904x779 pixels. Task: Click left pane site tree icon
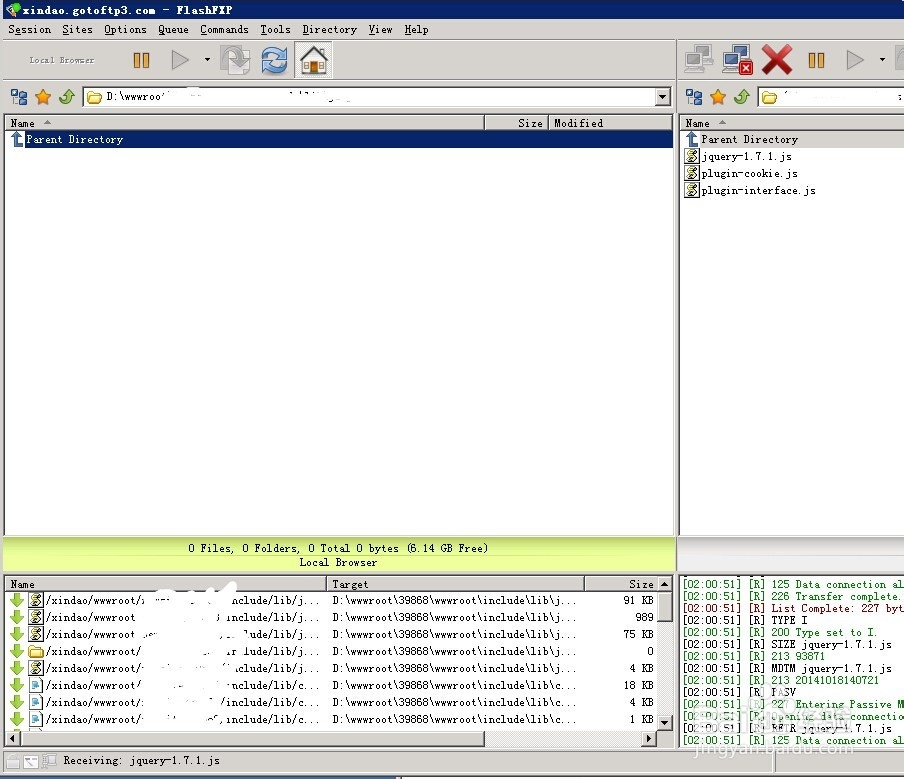click(19, 97)
